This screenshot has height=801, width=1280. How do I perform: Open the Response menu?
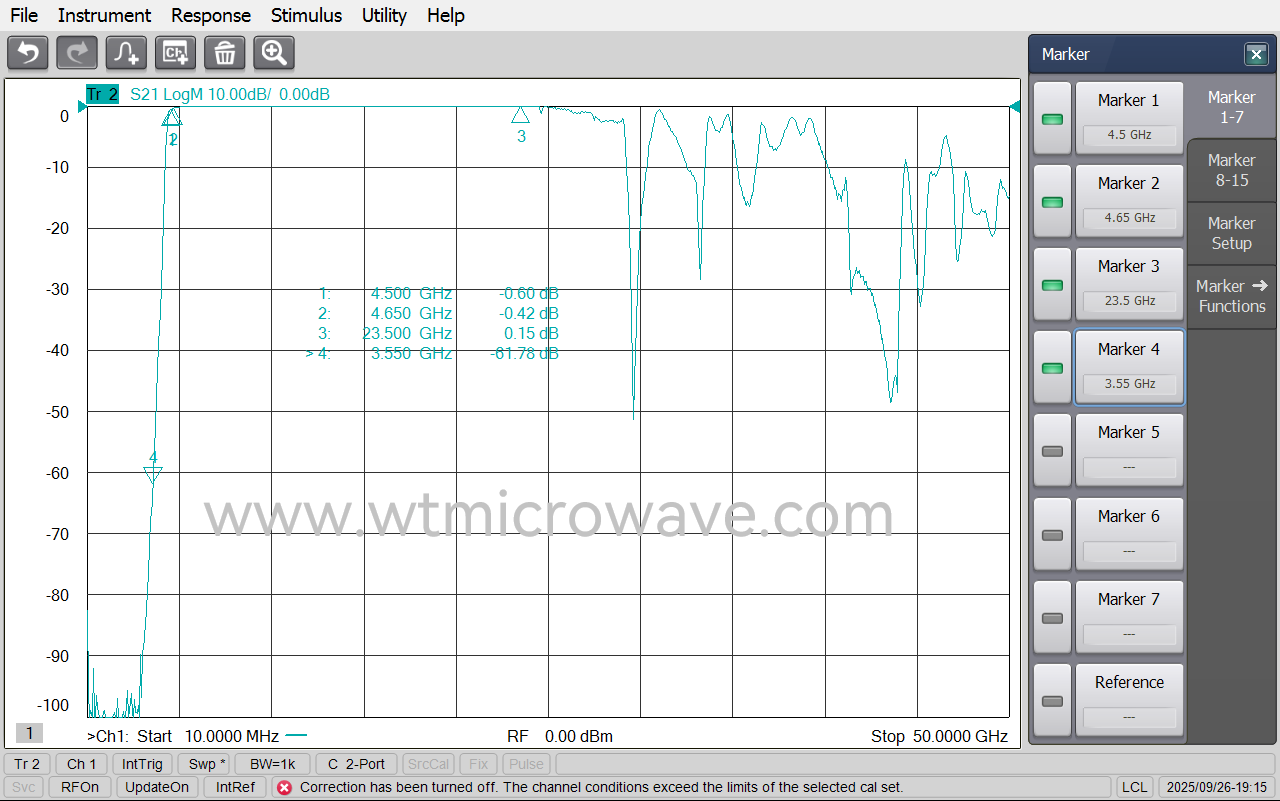tap(210, 15)
